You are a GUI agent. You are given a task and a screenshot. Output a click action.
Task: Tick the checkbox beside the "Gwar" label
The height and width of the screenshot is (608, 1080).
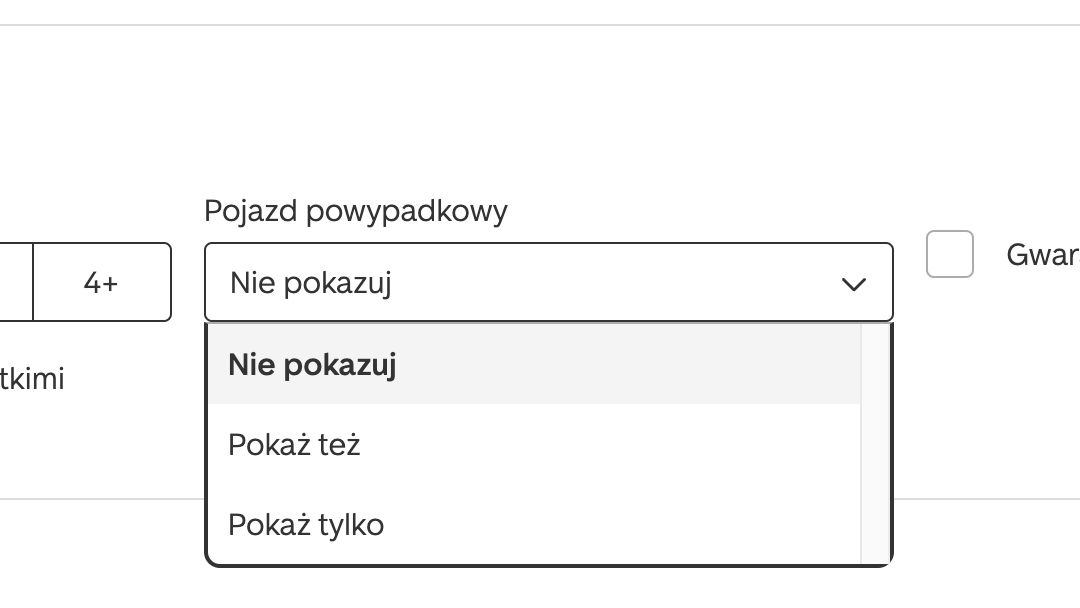click(x=949, y=254)
